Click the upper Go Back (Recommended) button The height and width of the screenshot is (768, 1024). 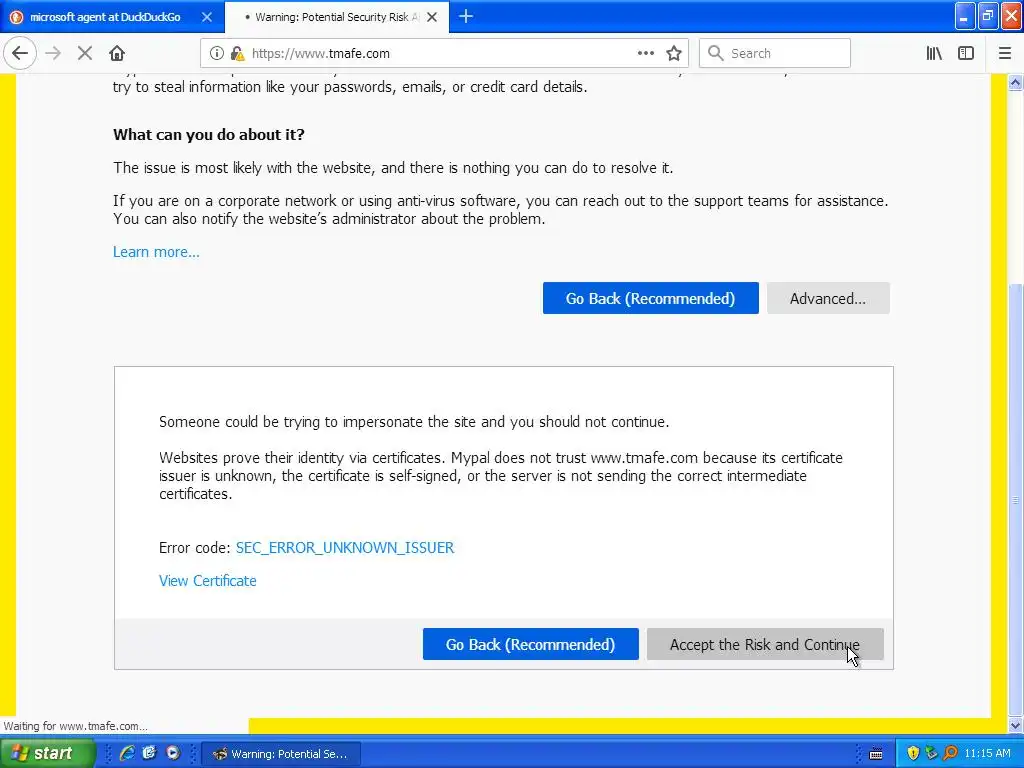650,298
